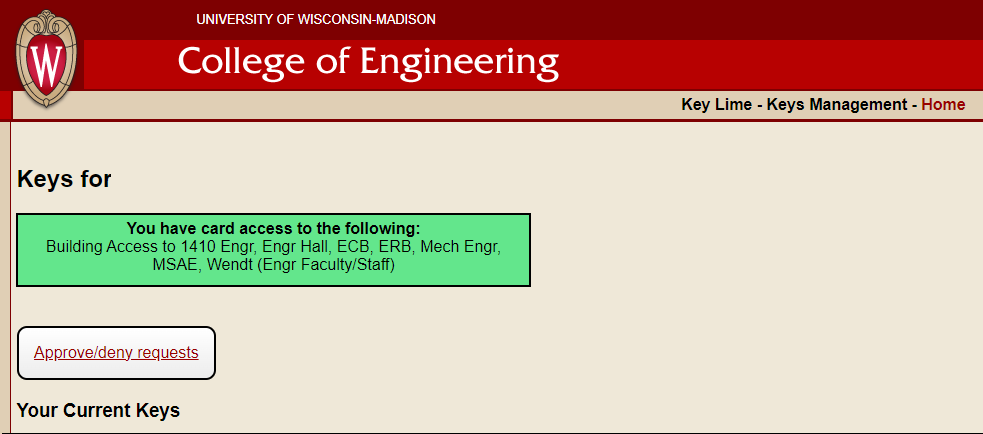Click the bold You have card access line

pos(273,228)
